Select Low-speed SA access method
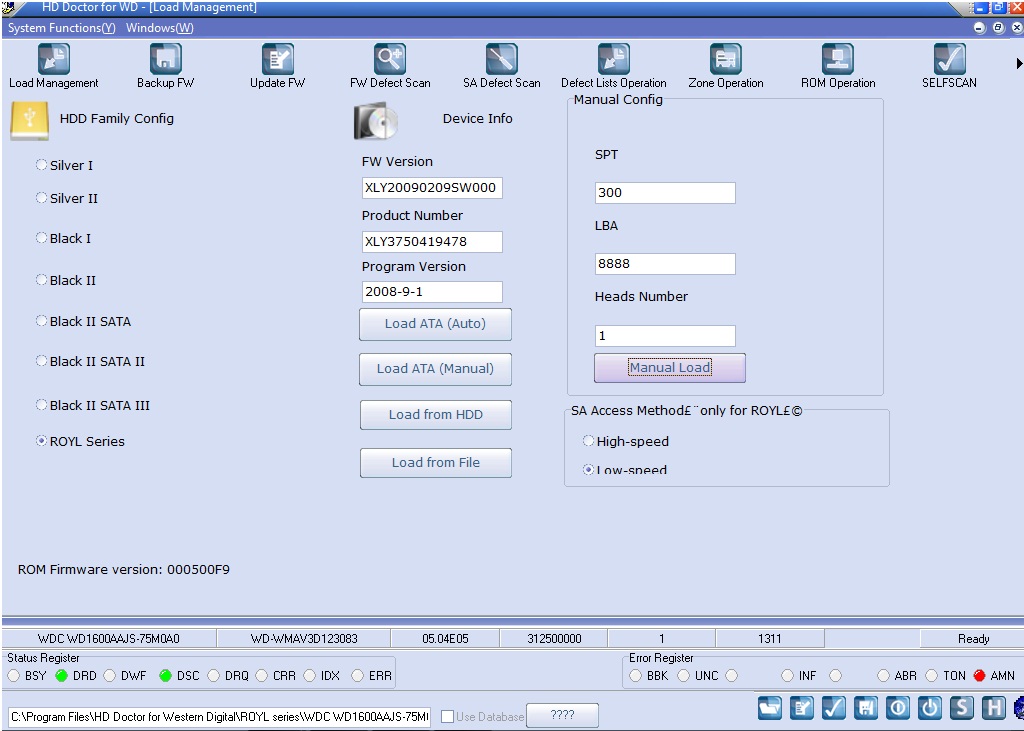Screen dimensions: 1024x731 click(588, 470)
